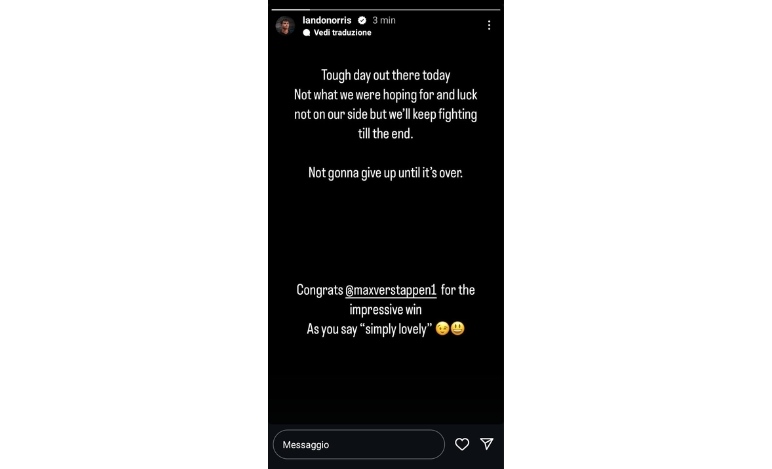Open landonorris profile picture
Image resolution: width=772 pixels, height=469 pixels.
click(285, 25)
